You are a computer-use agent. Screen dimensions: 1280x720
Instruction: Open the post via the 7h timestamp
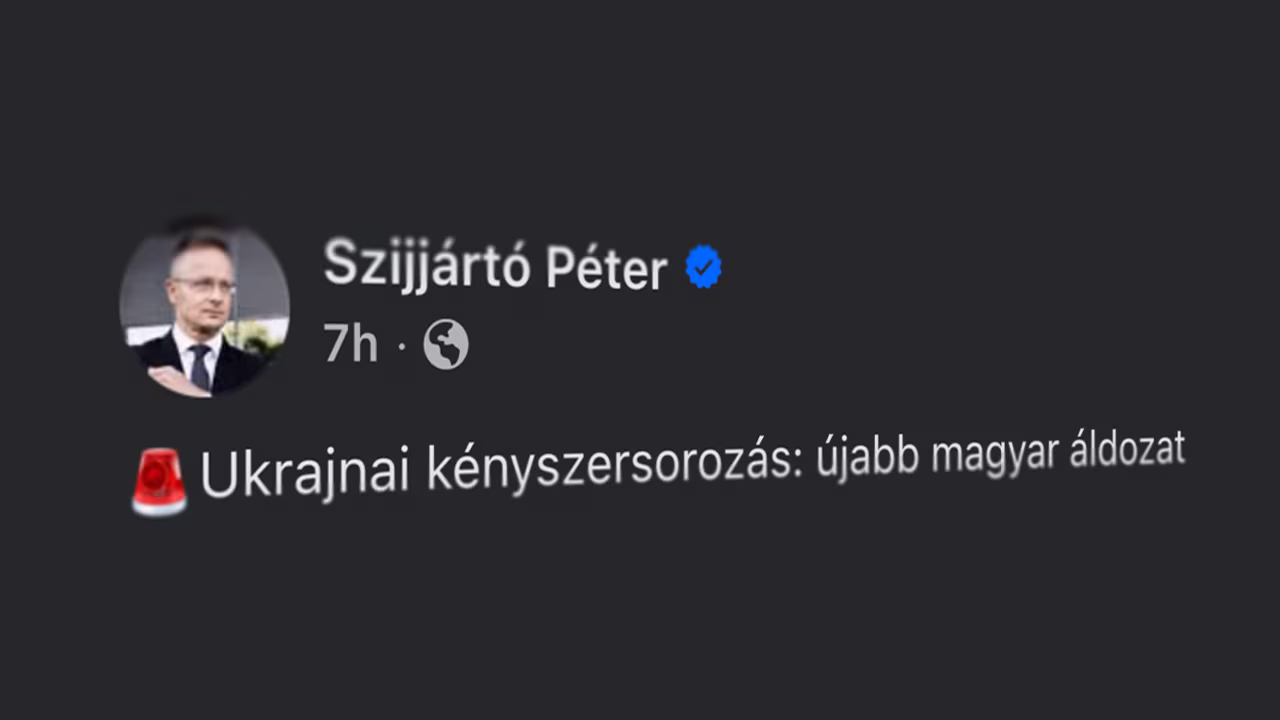click(x=350, y=346)
